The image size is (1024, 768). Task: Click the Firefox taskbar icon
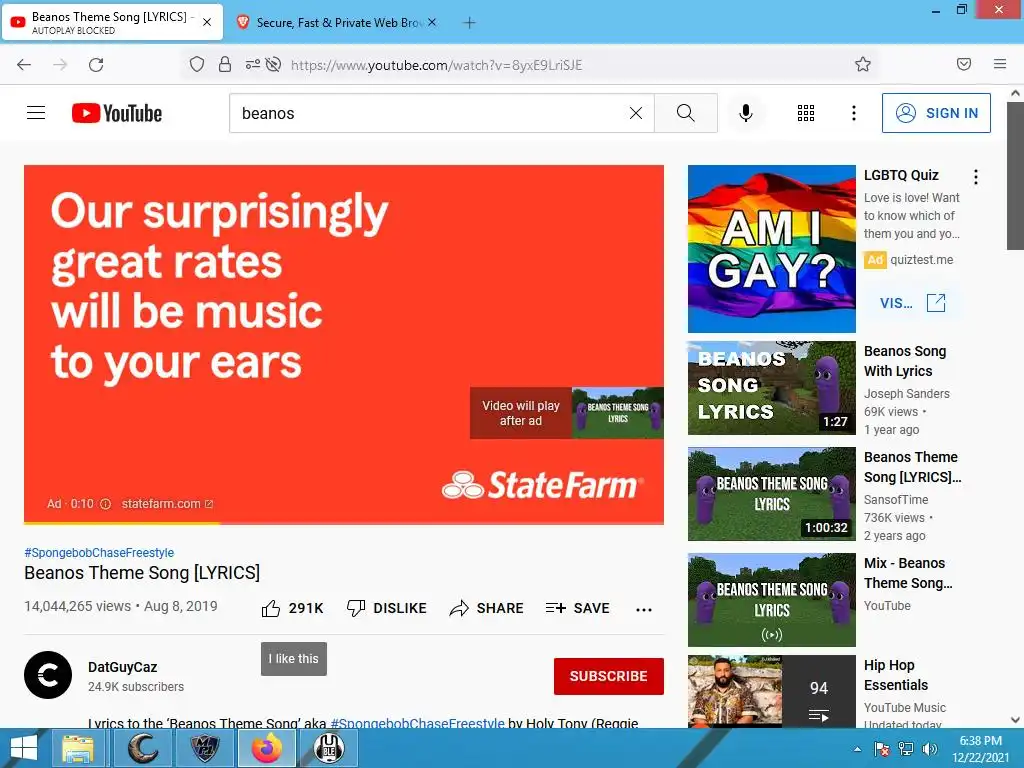tap(266, 748)
